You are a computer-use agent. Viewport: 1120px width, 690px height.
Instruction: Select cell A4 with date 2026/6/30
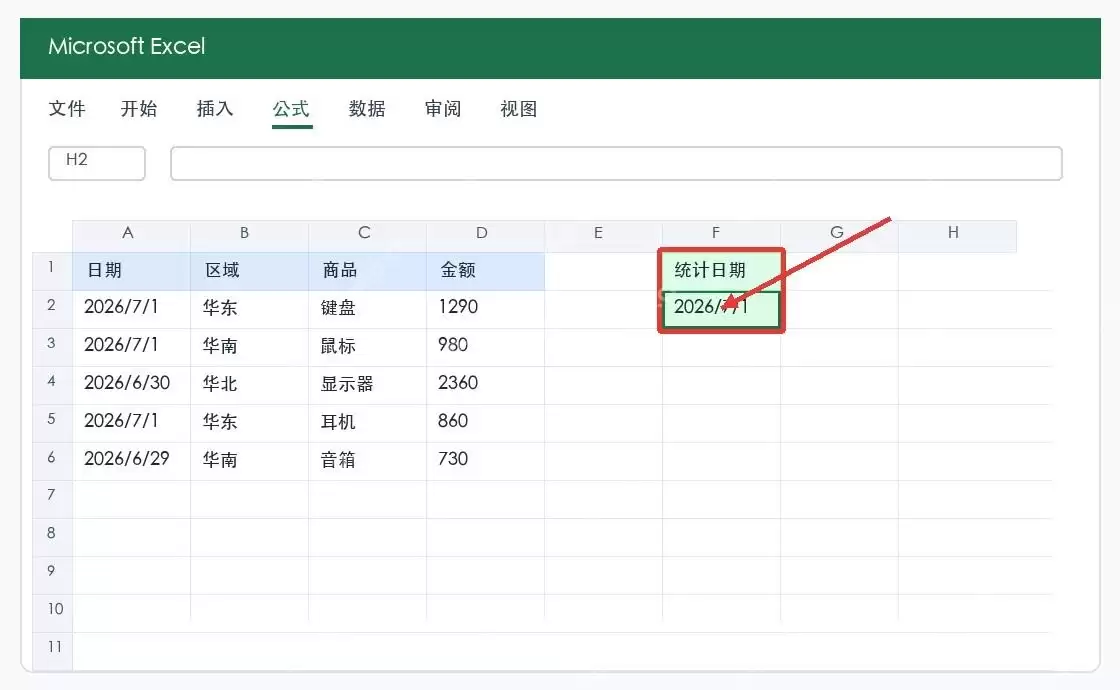(131, 385)
